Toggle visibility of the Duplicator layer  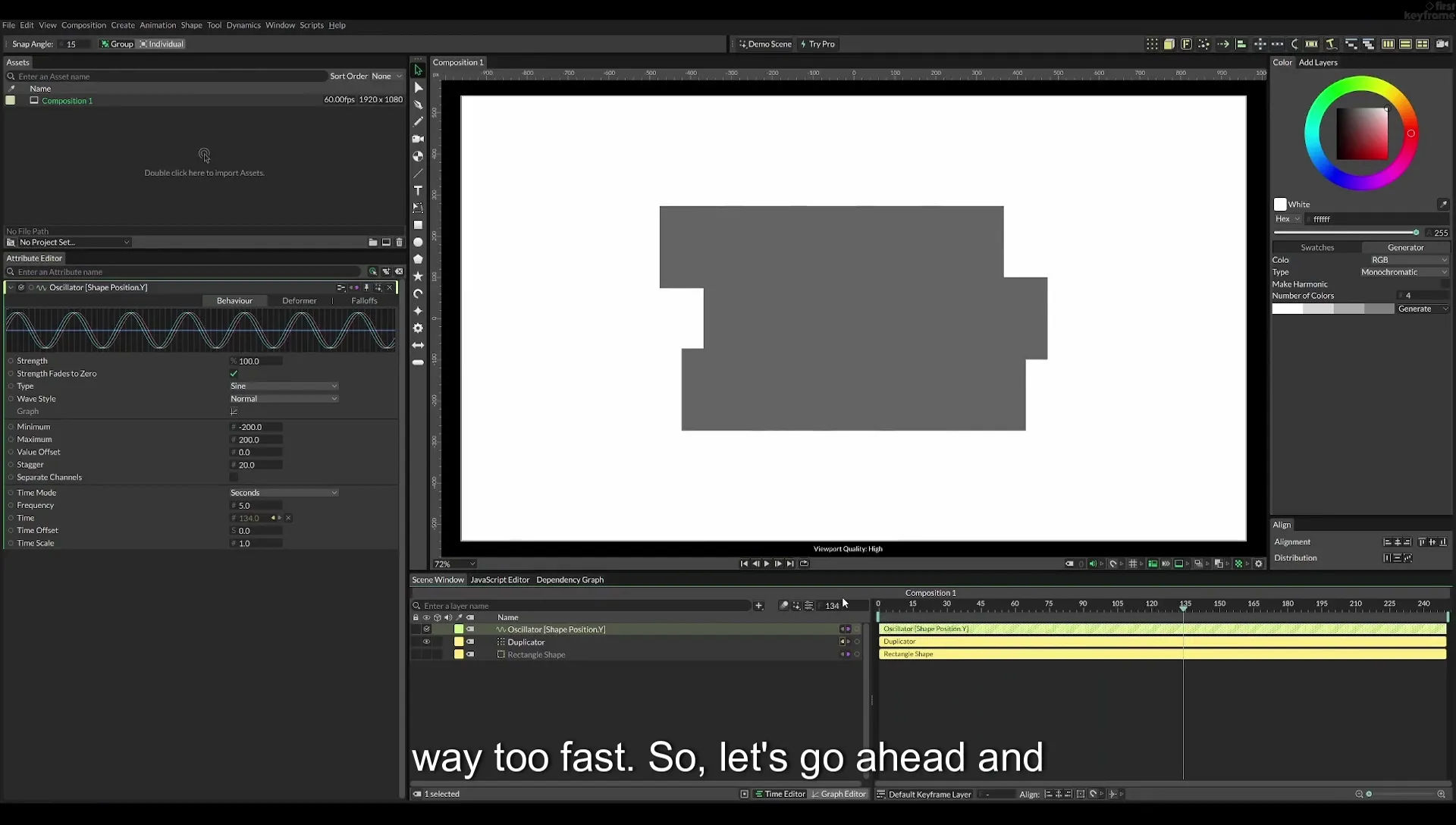(426, 642)
